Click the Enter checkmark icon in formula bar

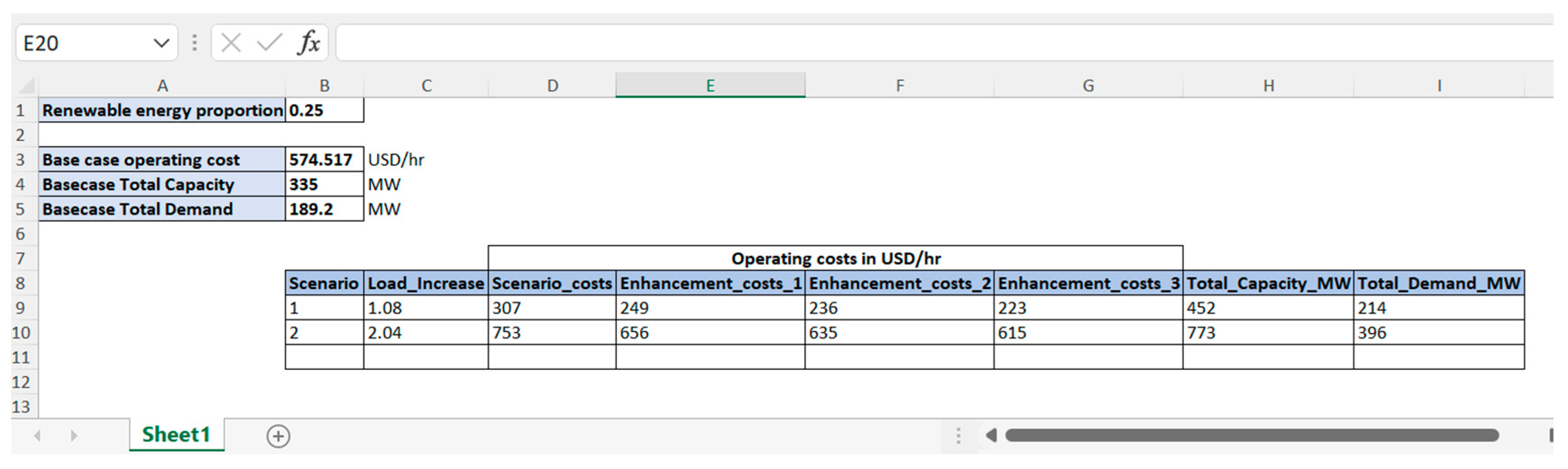pos(269,43)
